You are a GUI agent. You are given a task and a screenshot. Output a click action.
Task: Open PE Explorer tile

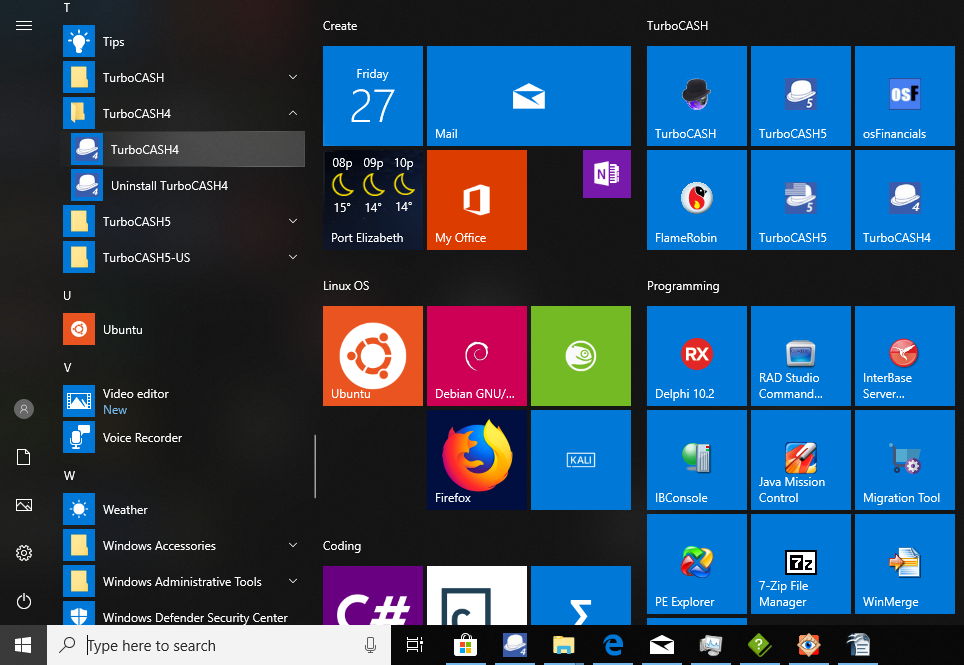point(697,564)
